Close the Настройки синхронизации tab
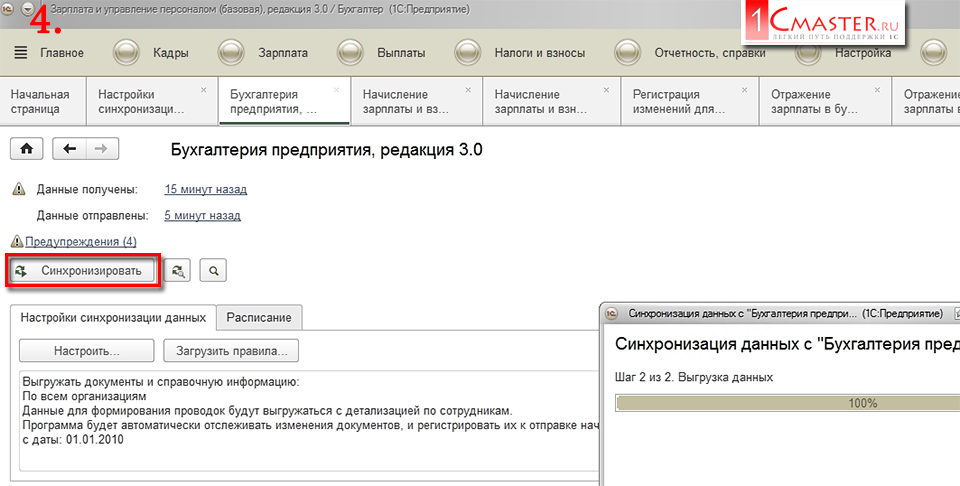This screenshot has height=486, width=960. (x=204, y=90)
